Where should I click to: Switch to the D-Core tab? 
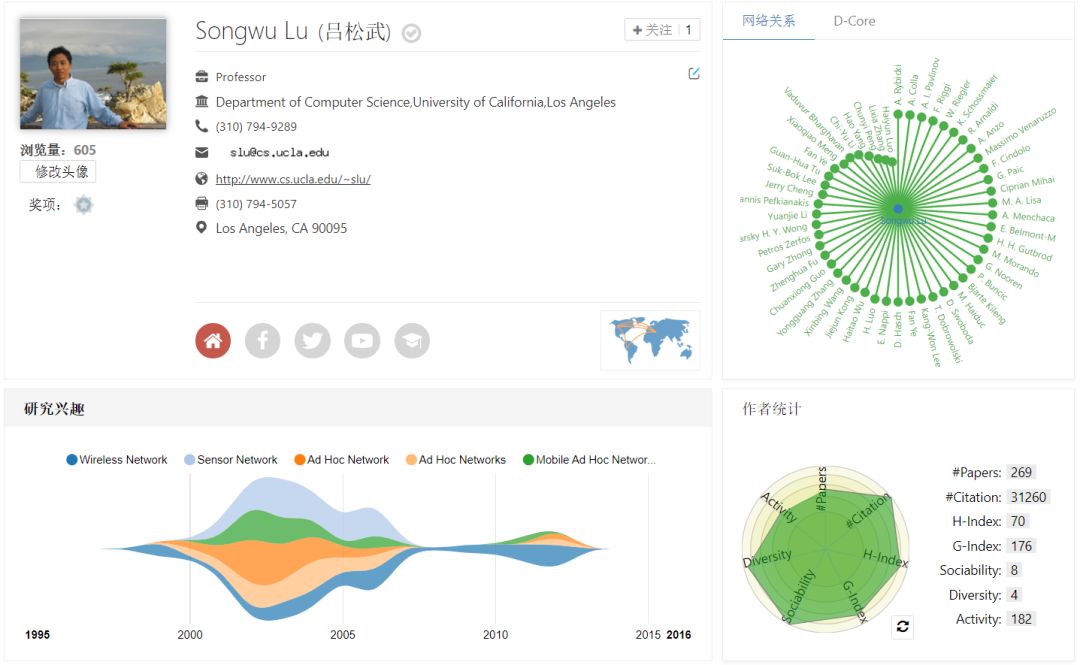pos(854,21)
